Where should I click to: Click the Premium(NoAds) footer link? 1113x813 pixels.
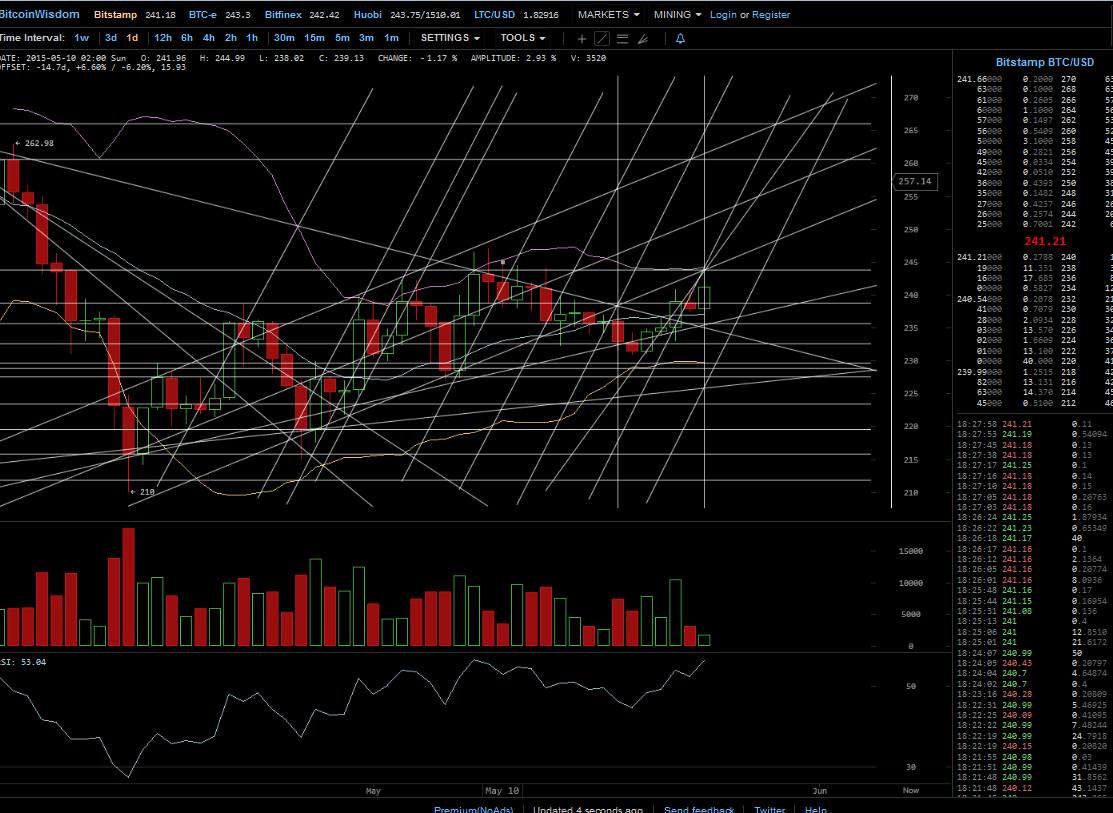coord(475,809)
